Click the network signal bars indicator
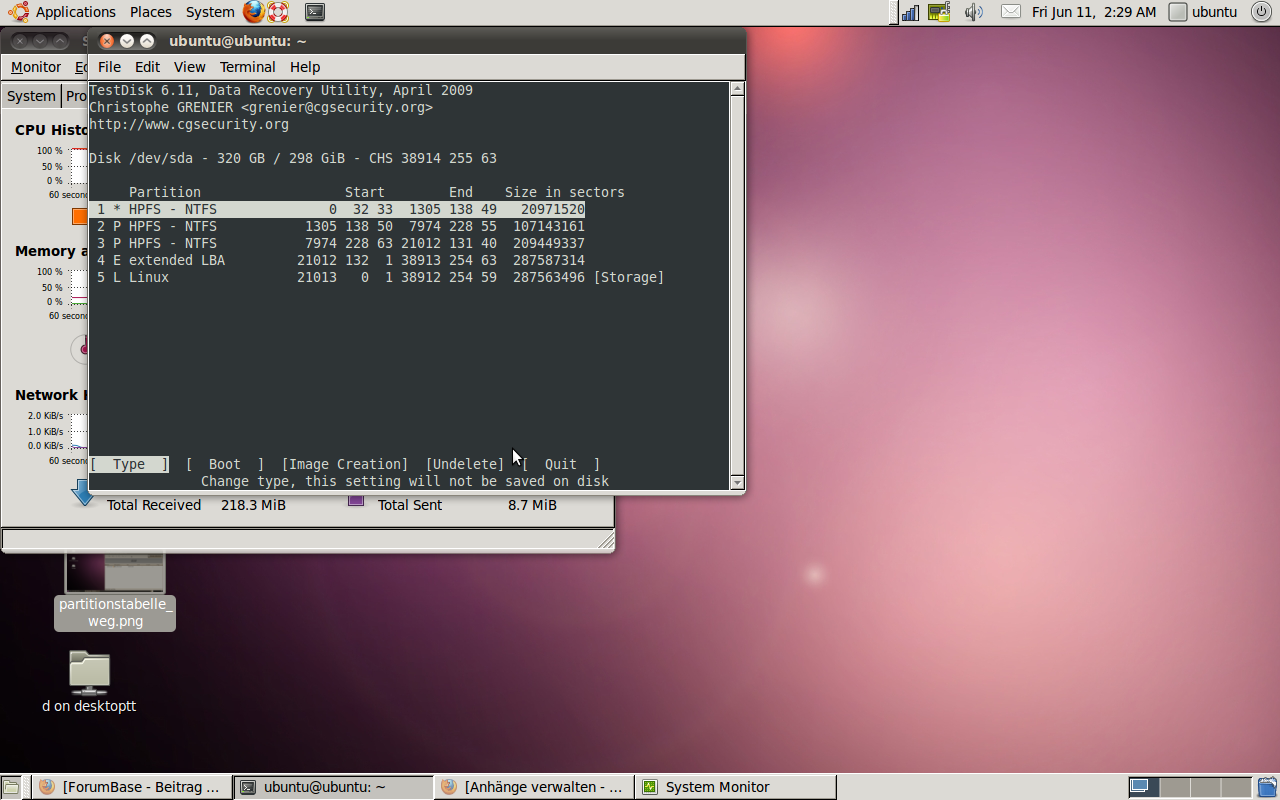This screenshot has width=1280, height=800. 910,12
